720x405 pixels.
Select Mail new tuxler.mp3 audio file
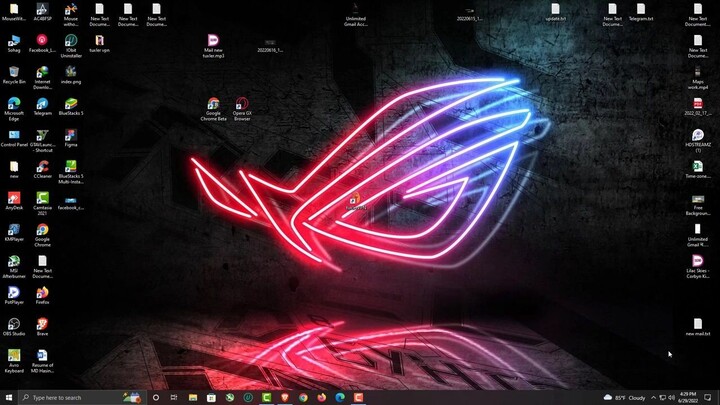point(214,46)
